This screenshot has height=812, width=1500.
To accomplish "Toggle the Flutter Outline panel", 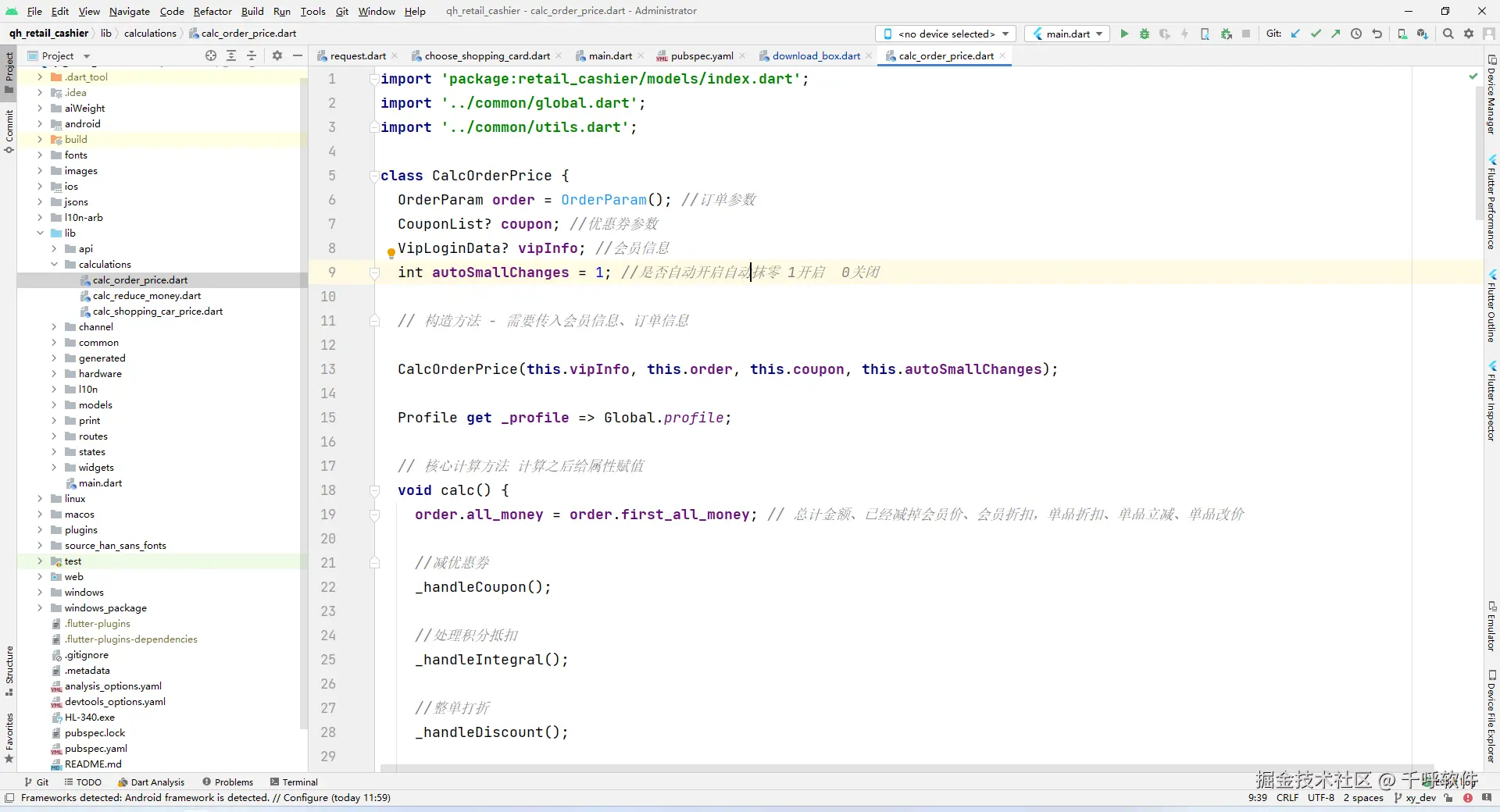I will point(1491,306).
